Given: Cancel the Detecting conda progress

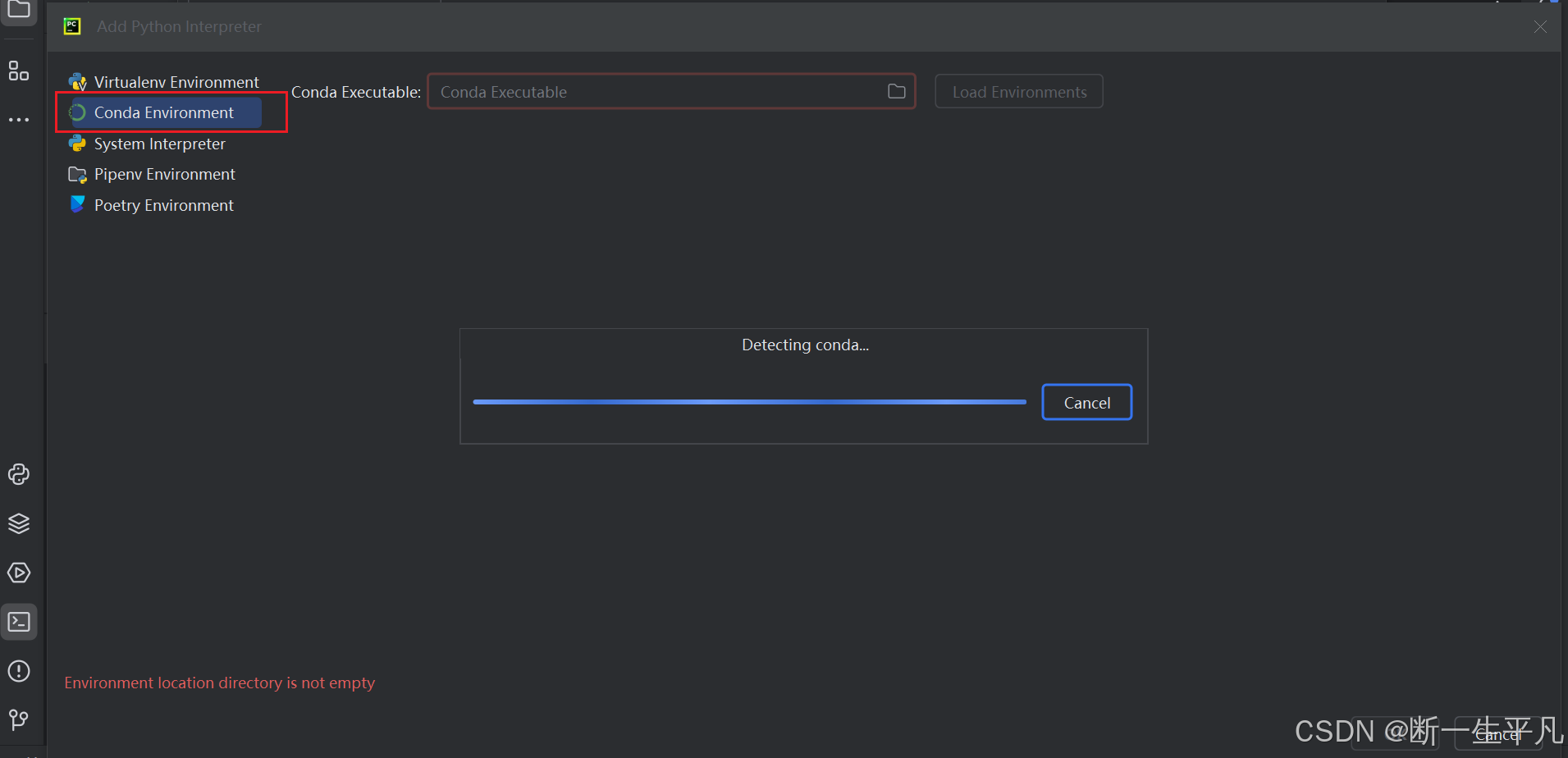Looking at the screenshot, I should pyautogui.click(x=1086, y=402).
